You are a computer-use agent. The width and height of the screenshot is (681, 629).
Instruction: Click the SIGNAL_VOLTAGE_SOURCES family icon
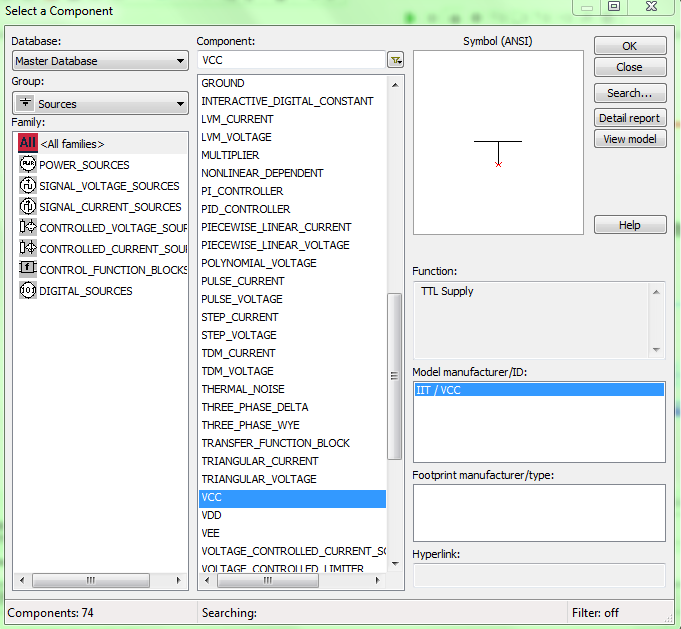(x=28, y=185)
